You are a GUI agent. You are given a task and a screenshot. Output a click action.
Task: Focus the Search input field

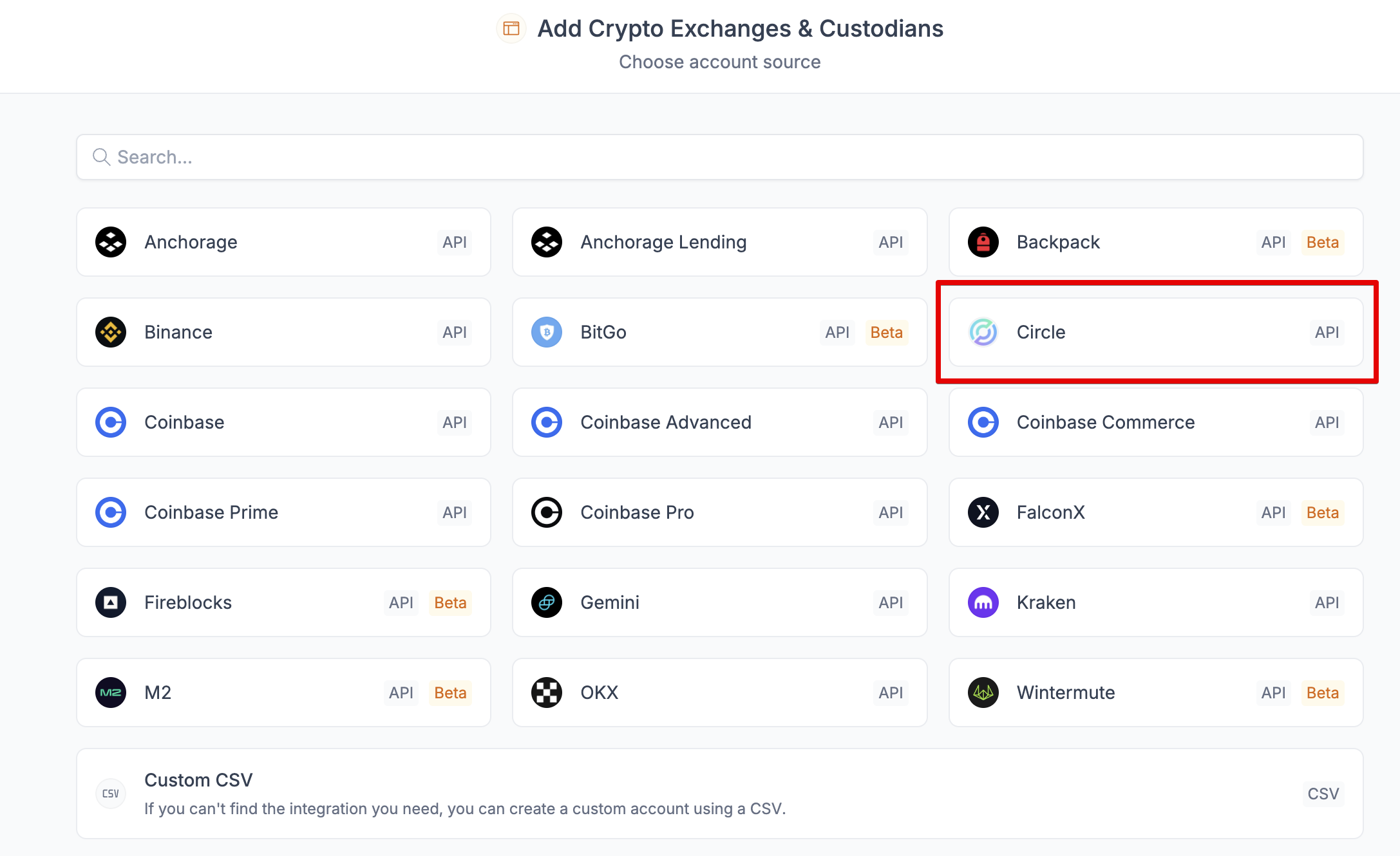pos(719,157)
